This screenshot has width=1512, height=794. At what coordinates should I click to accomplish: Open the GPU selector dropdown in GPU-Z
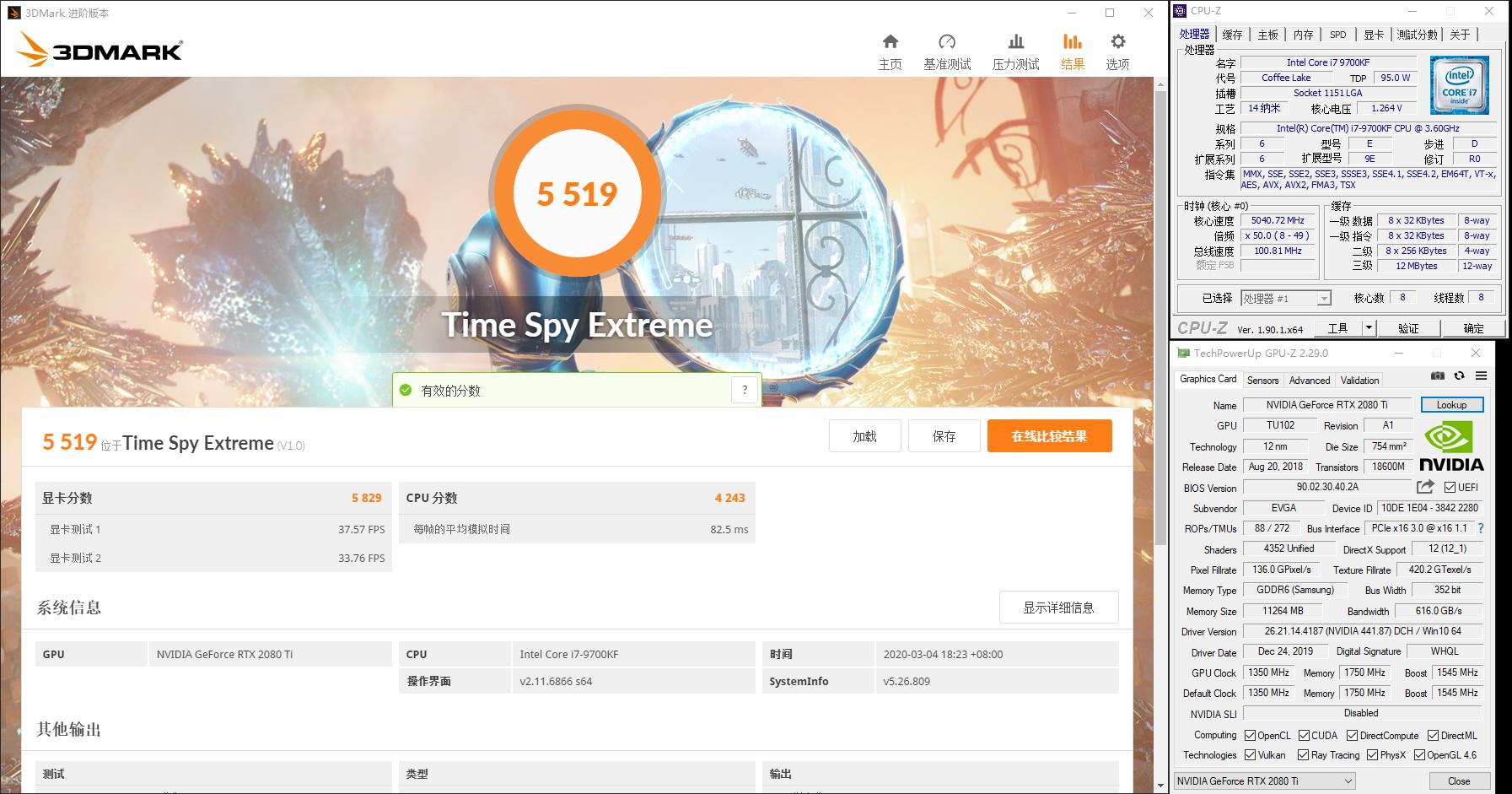tap(1264, 780)
